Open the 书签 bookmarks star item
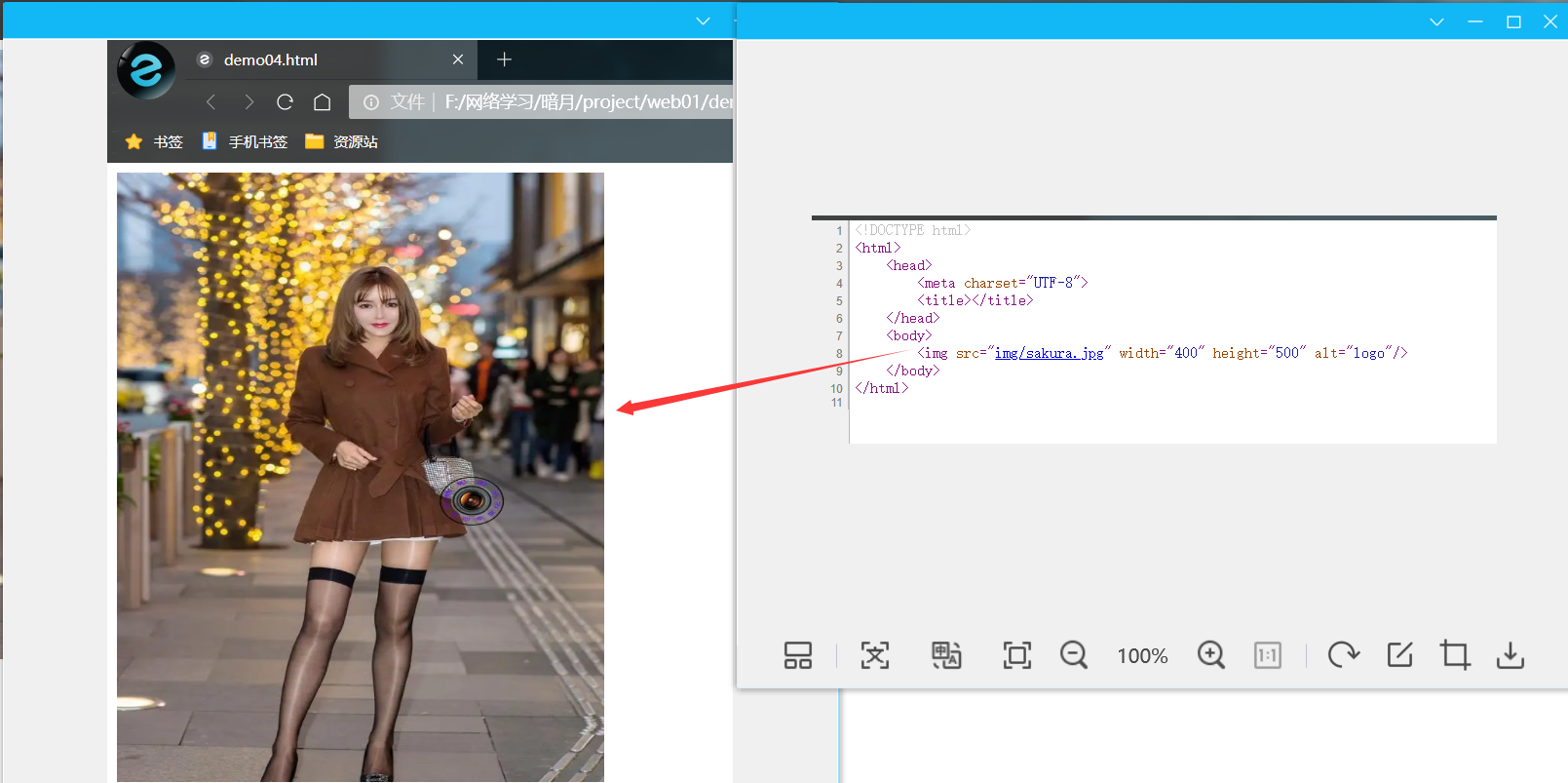This screenshot has height=783, width=1568. pos(154,141)
